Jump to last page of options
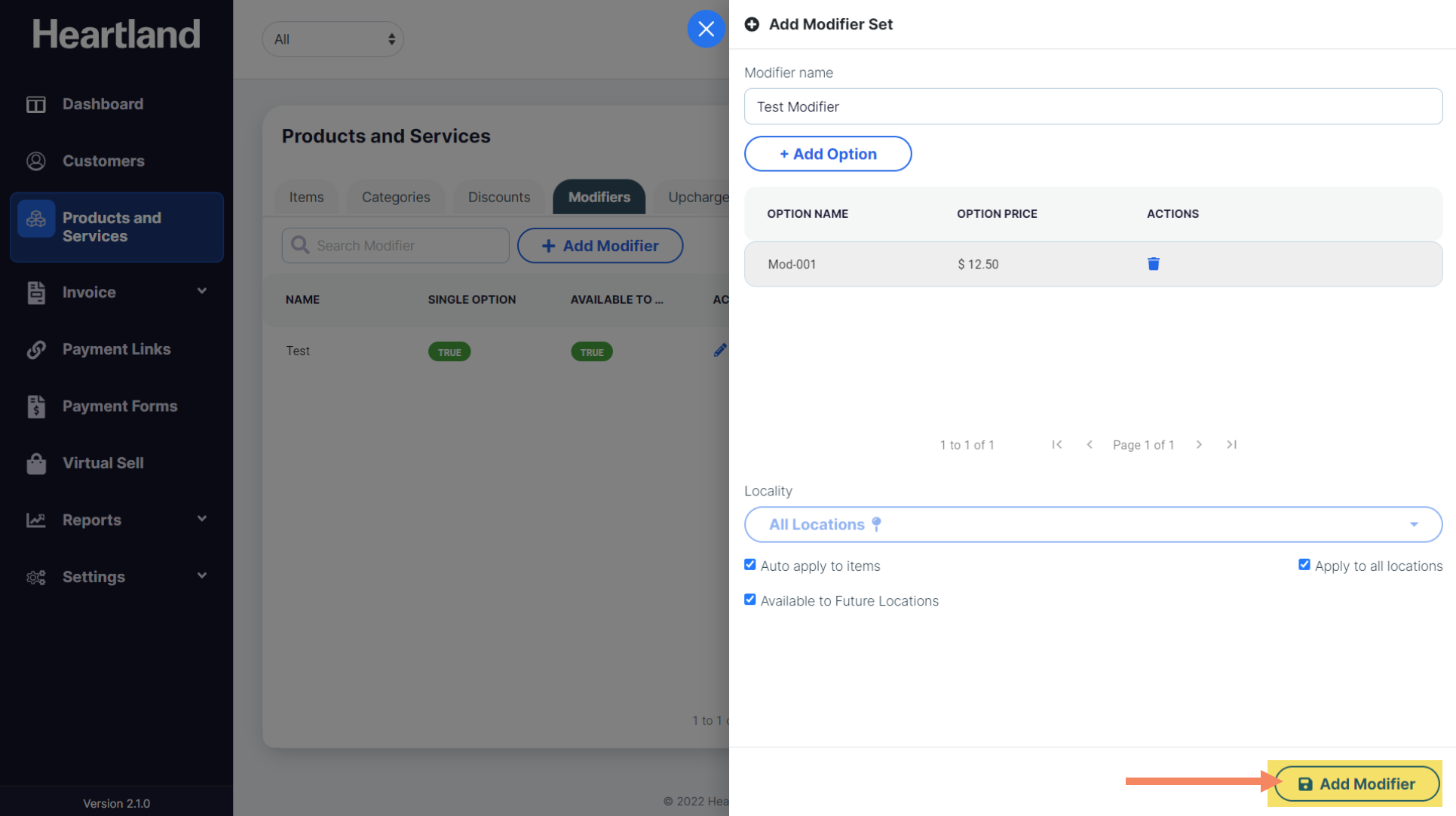The height and width of the screenshot is (816, 1456). click(1231, 445)
